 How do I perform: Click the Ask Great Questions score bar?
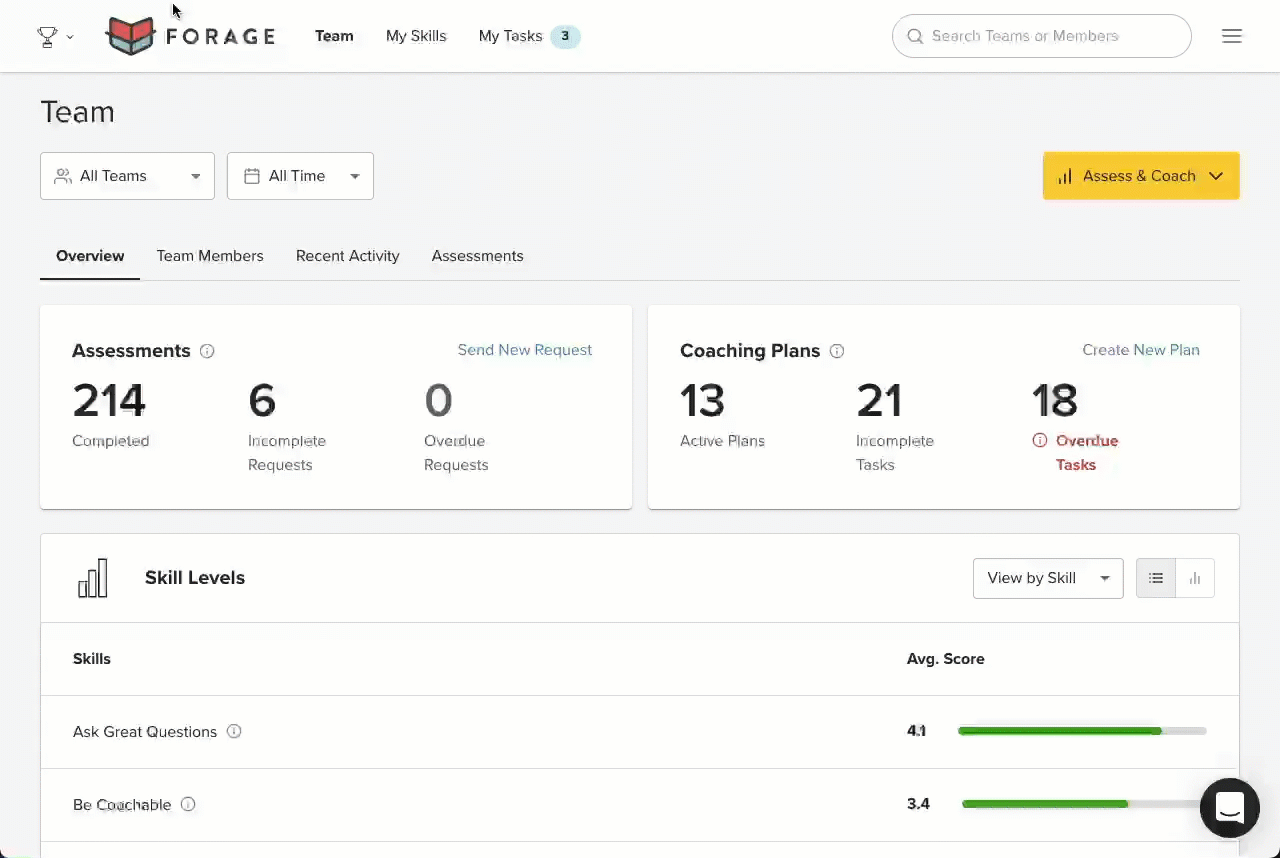click(x=1082, y=731)
